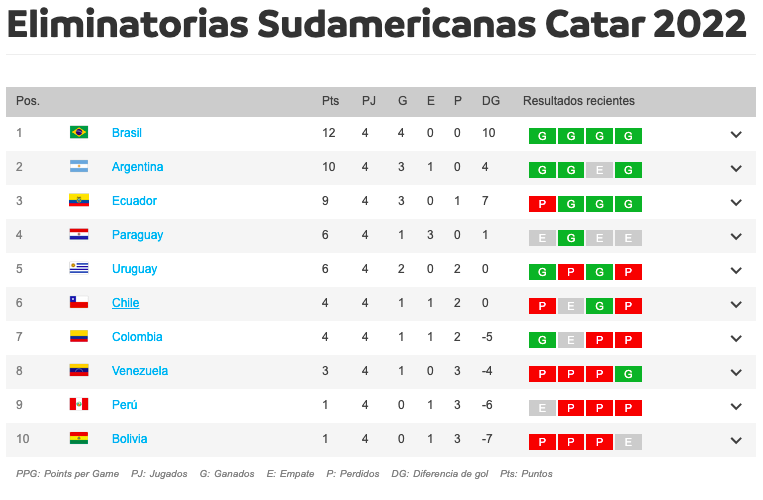Image resolution: width=763 pixels, height=500 pixels.
Task: Expand the Colombia row chevron
Action: [736, 339]
